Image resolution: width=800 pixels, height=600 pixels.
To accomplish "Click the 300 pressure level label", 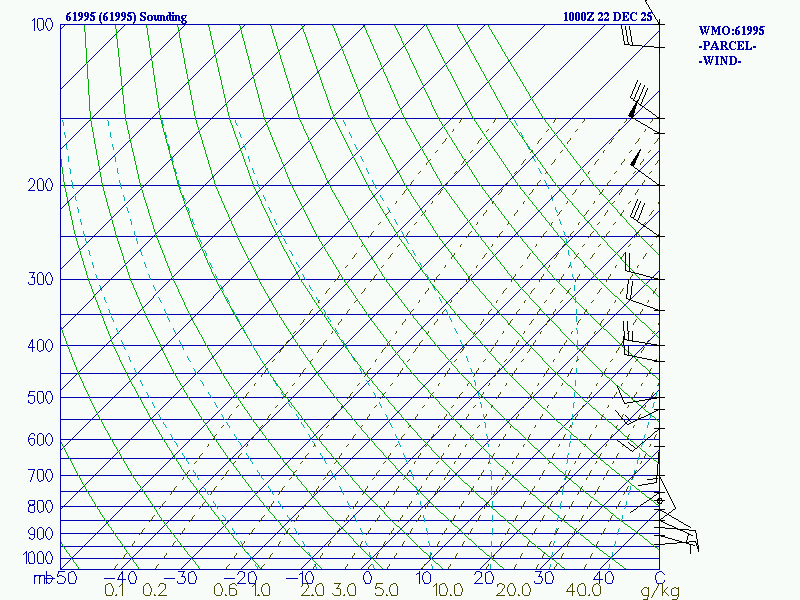I will click(x=40, y=279).
